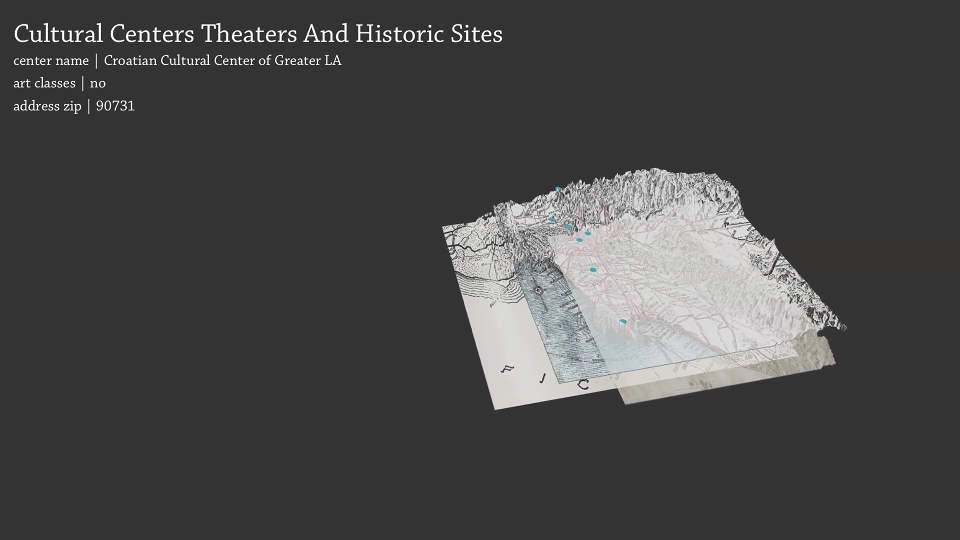Viewport: 960px width, 540px height.
Task: Click the map title 'Cultural Centers Theaters And Historic Sites'
Action: tap(258, 34)
